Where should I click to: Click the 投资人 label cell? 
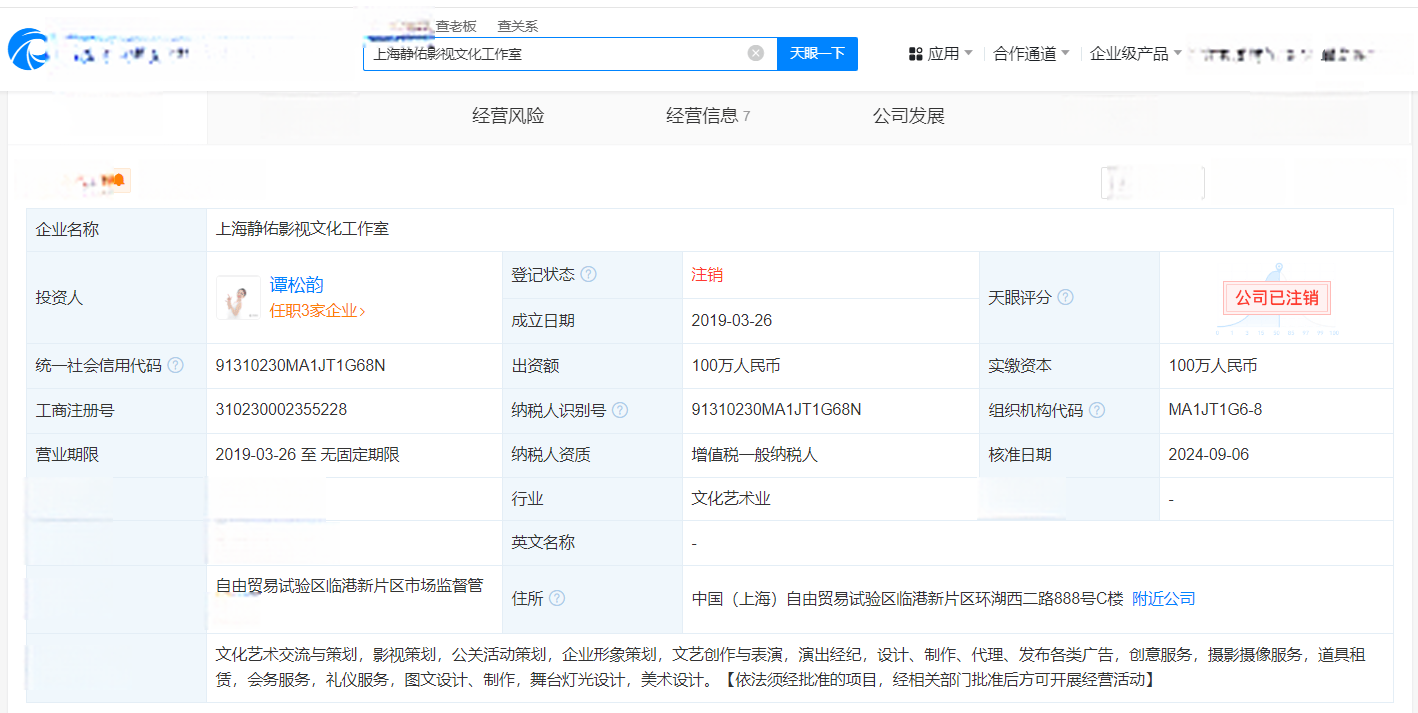pyautogui.click(x=116, y=297)
